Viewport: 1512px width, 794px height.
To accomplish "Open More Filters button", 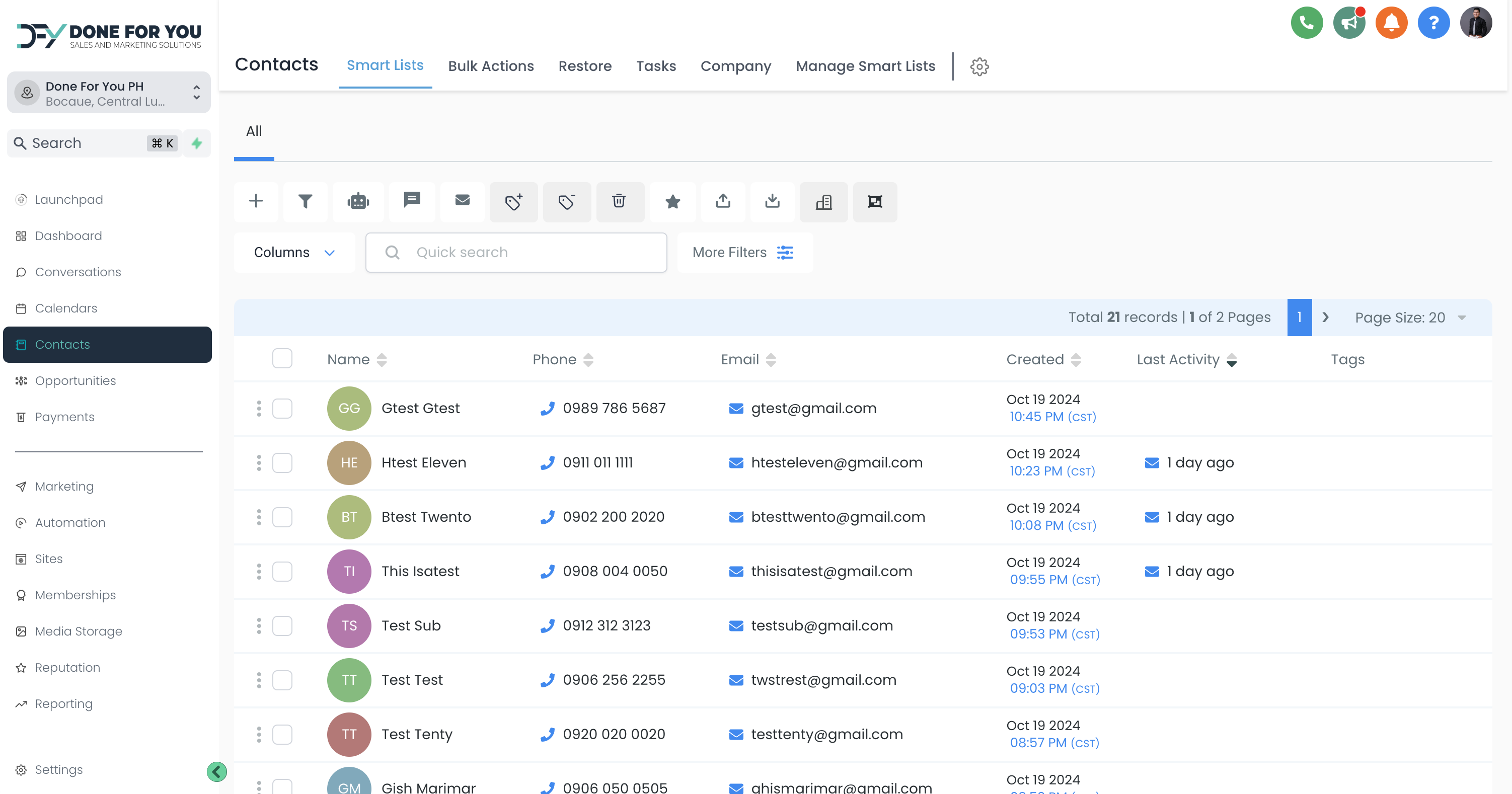I will point(744,253).
